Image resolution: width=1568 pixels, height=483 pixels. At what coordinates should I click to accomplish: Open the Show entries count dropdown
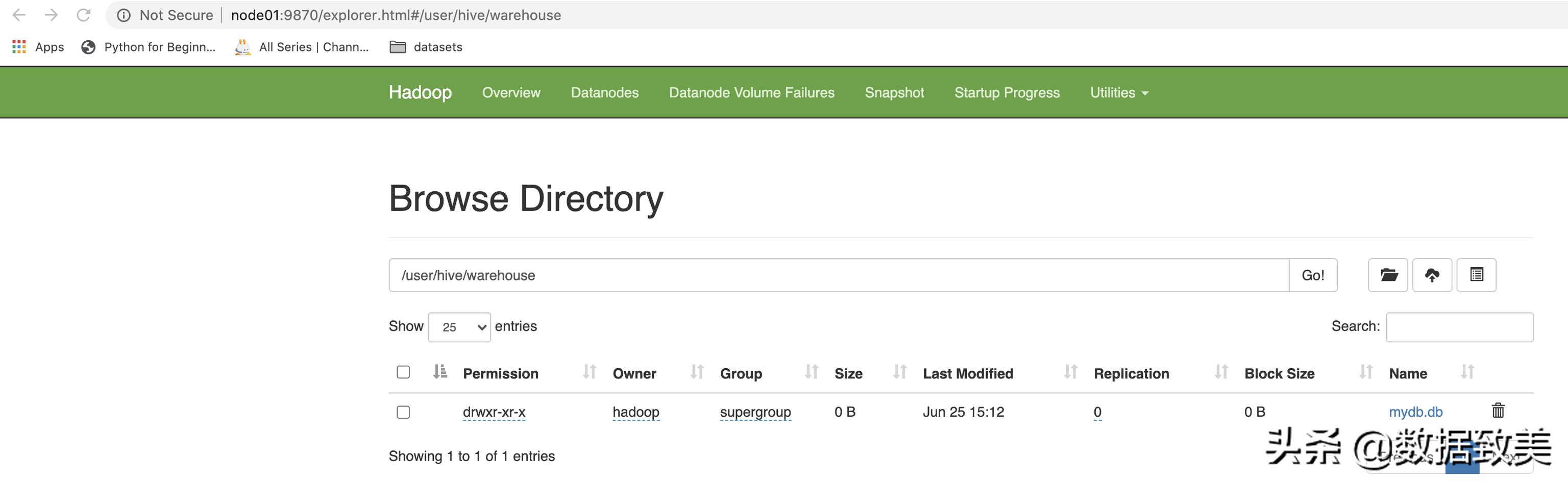click(x=459, y=326)
